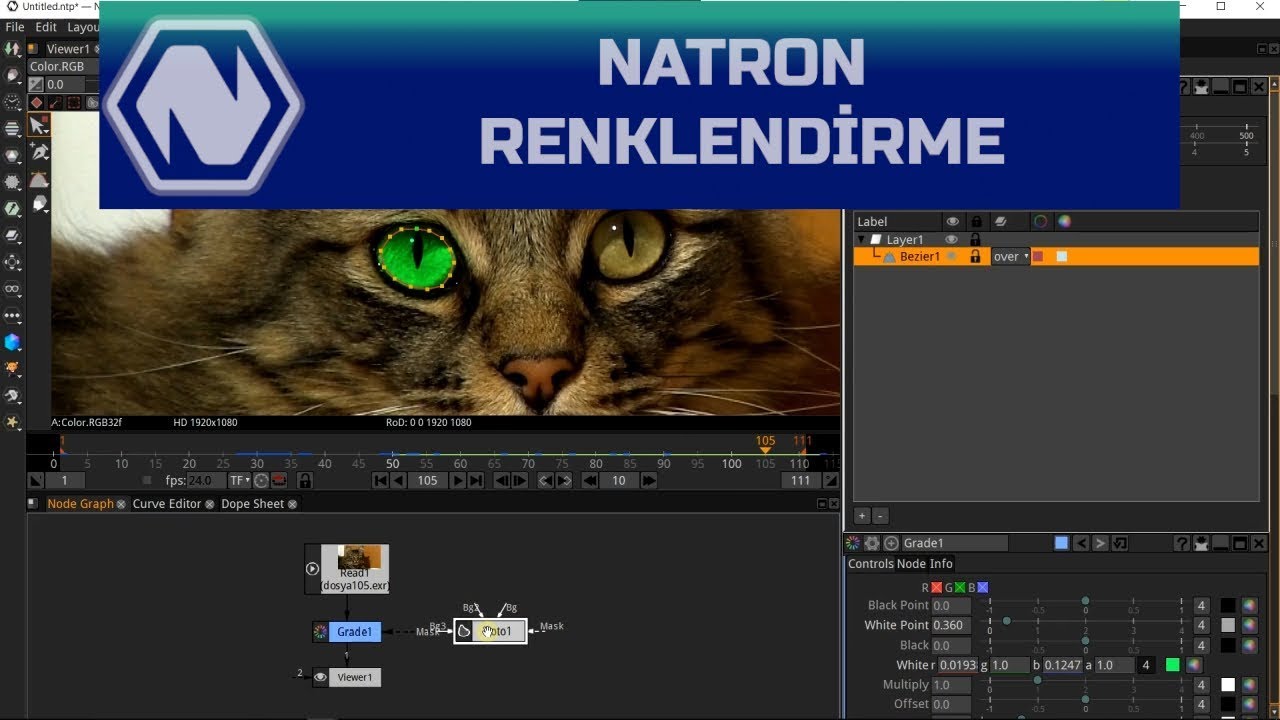The height and width of the screenshot is (720, 1280).
Task: Click the minus remove item button
Action: pyautogui.click(x=880, y=516)
